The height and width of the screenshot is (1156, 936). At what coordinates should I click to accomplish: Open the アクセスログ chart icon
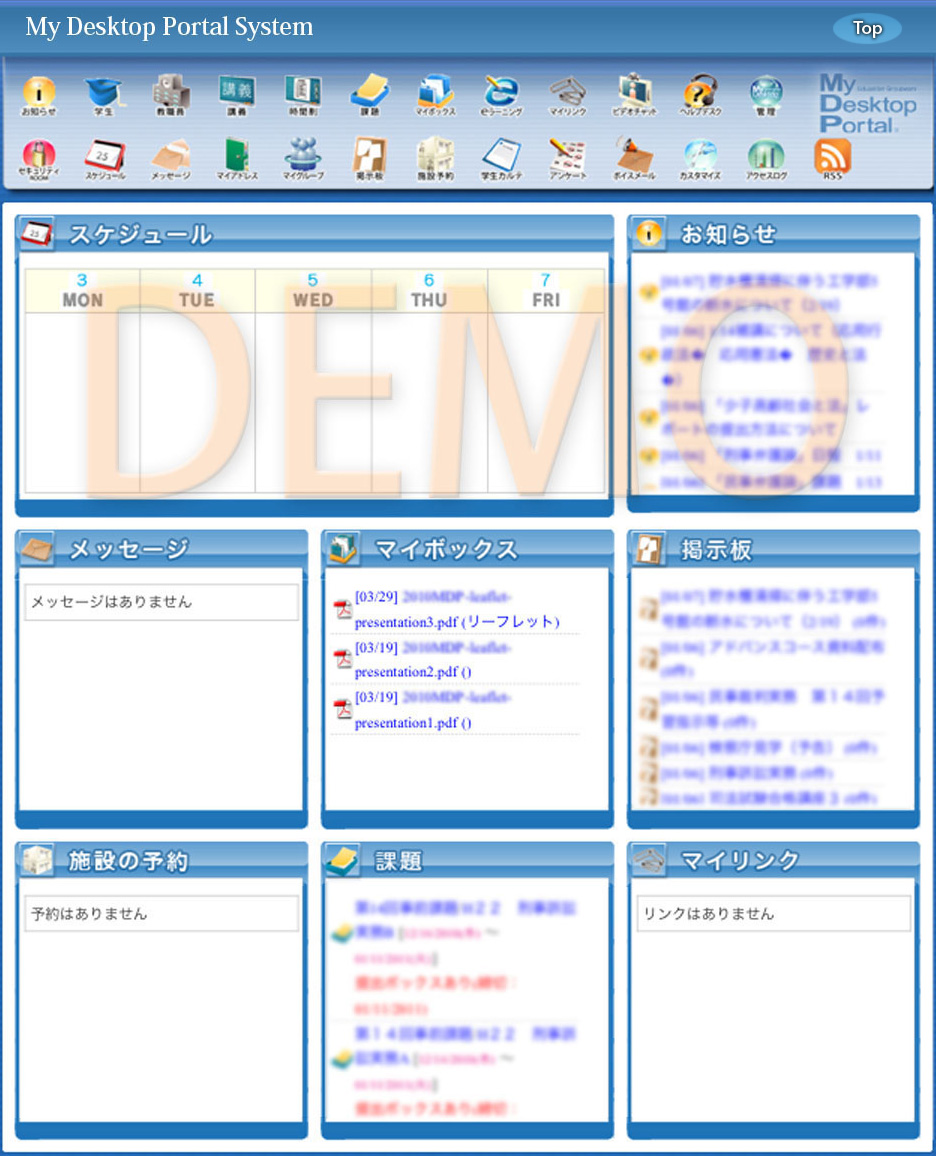766,156
